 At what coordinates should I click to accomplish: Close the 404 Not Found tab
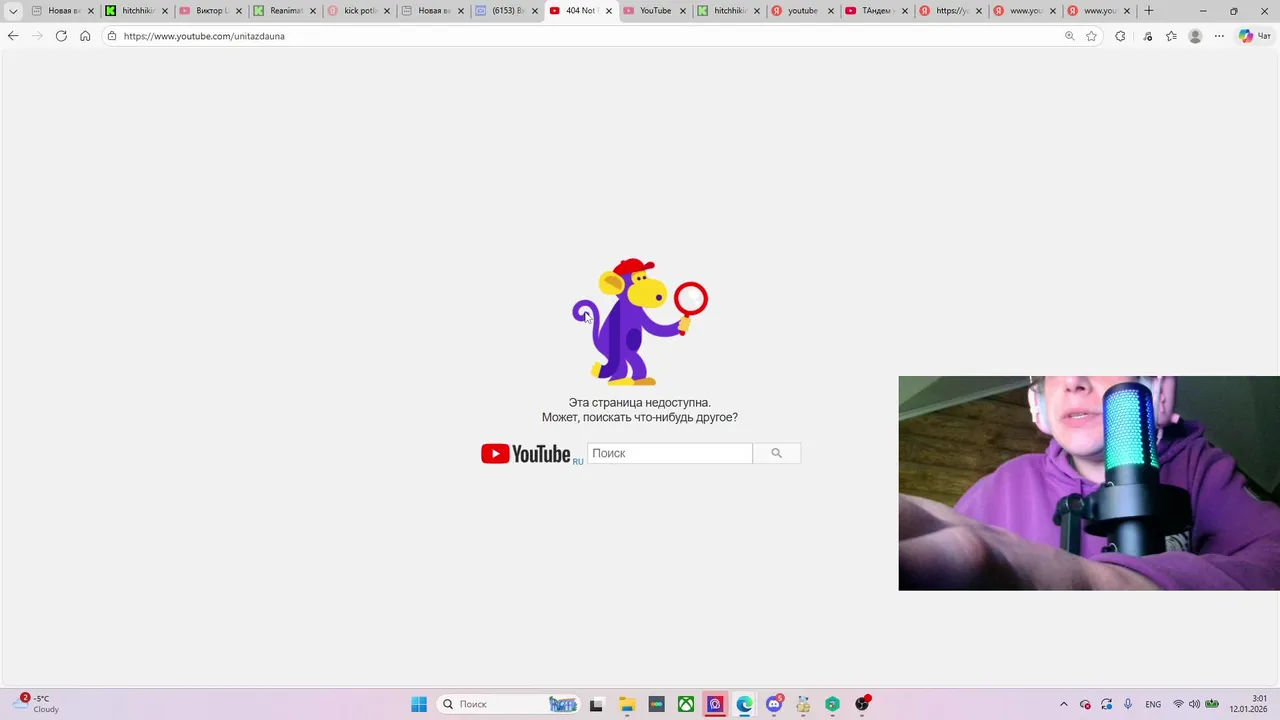point(608,11)
